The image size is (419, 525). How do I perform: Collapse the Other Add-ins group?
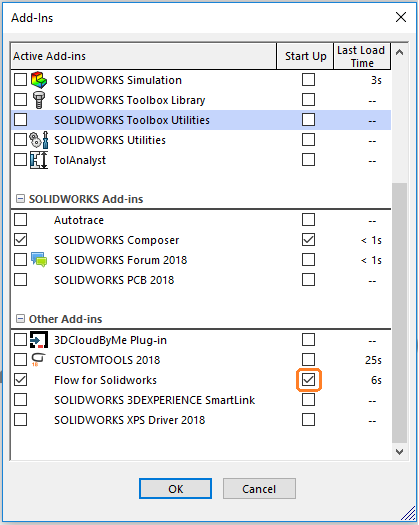pos(20,319)
